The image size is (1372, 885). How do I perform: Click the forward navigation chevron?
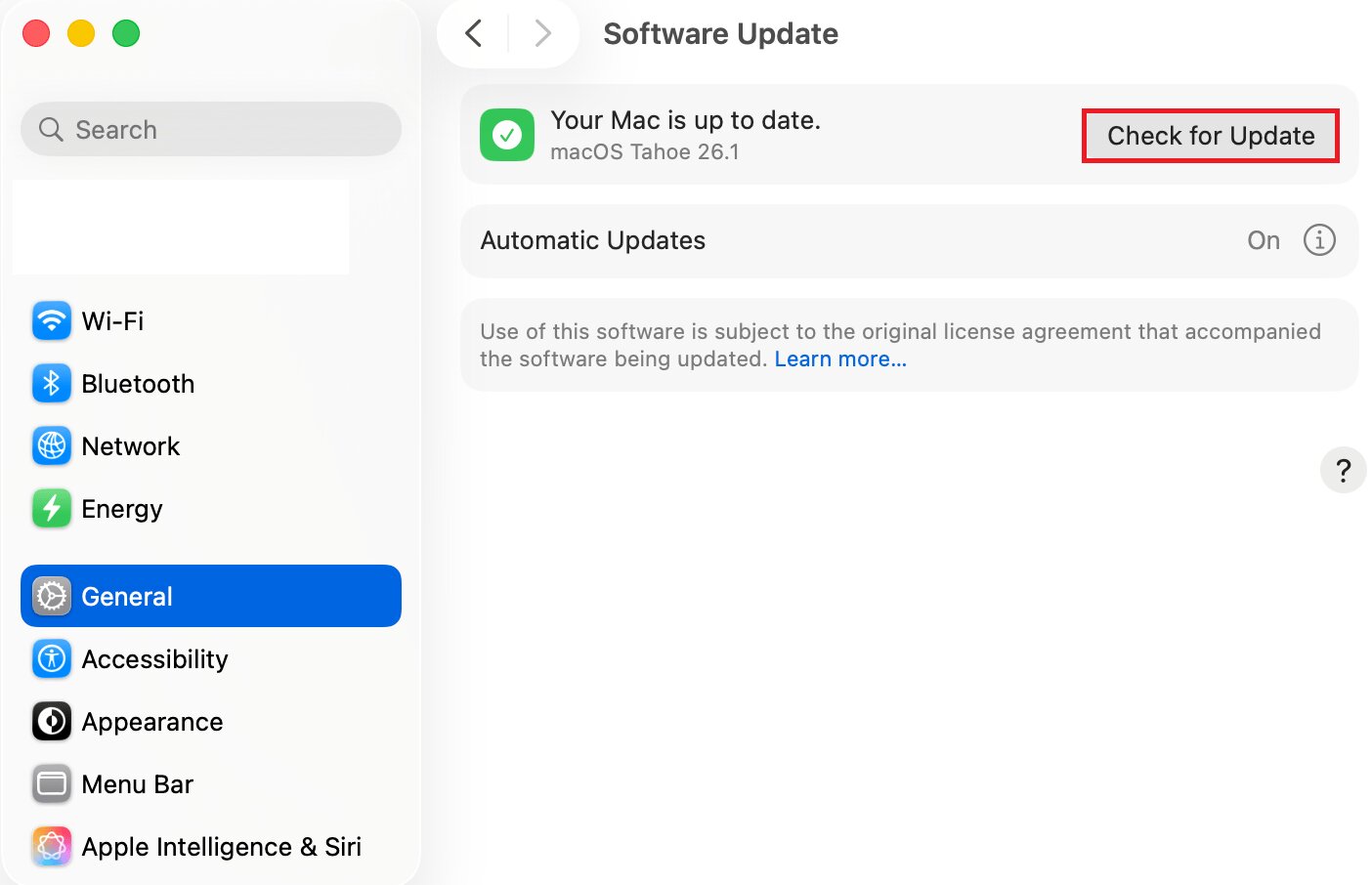point(543,32)
